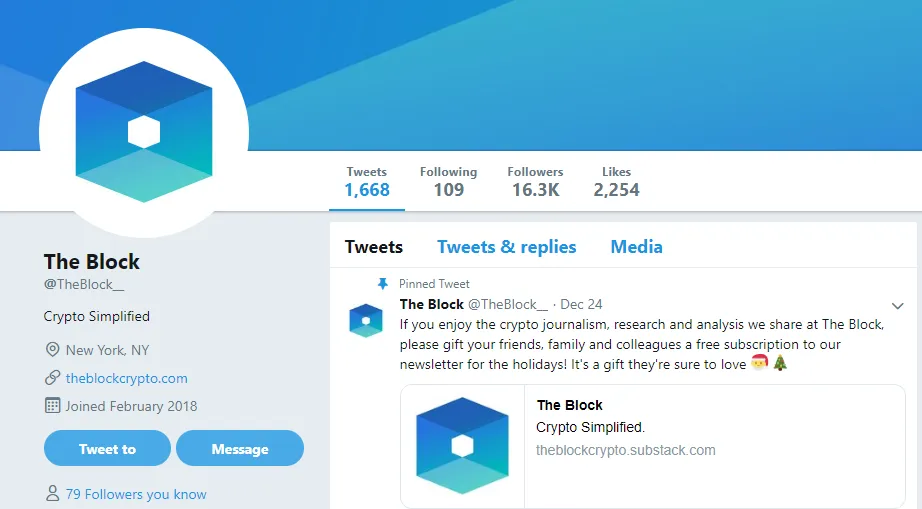The image size is (922, 509).
Task: Click The Block large profile avatar
Action: (144, 132)
